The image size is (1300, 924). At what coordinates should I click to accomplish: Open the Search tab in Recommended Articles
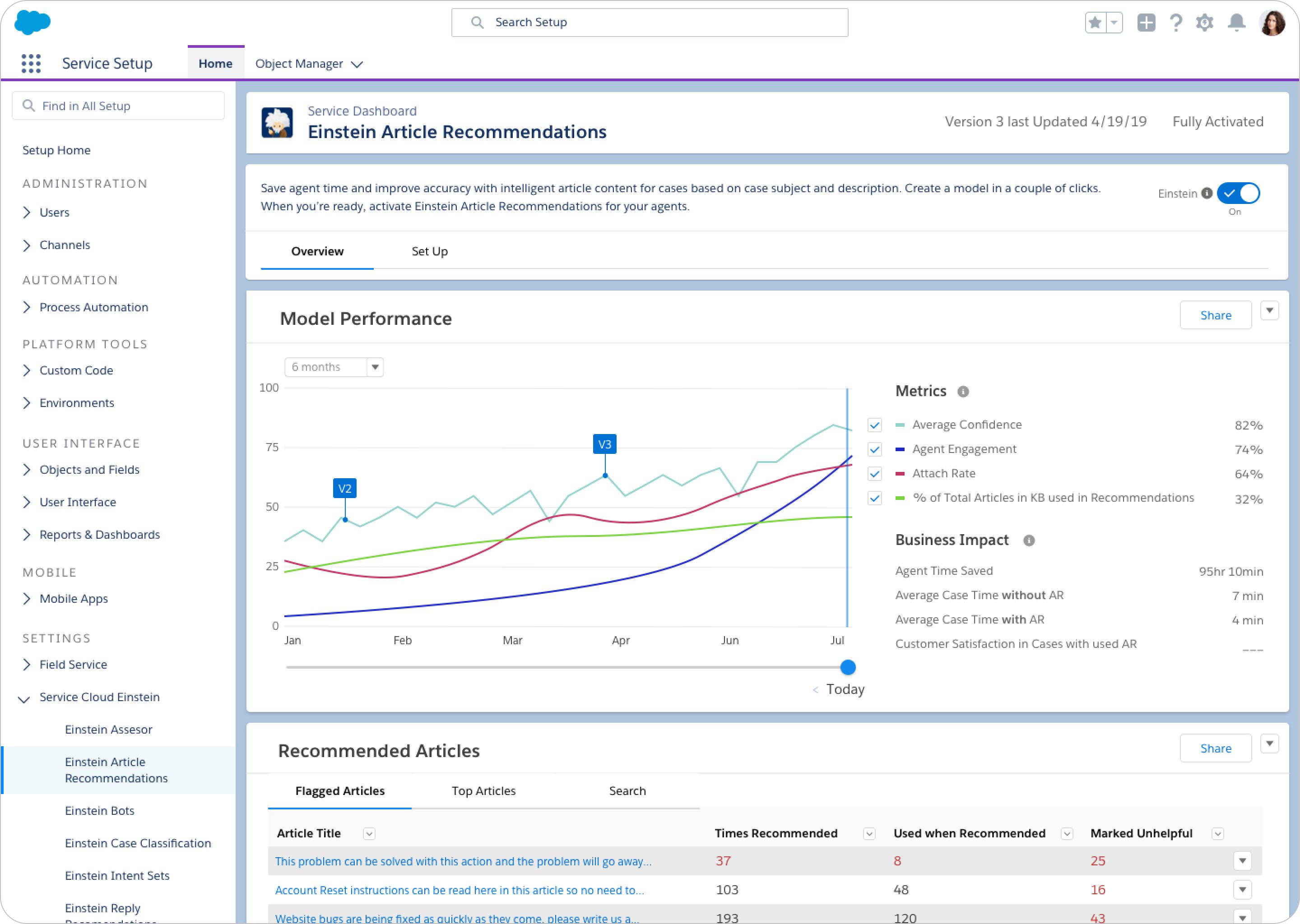click(x=627, y=791)
